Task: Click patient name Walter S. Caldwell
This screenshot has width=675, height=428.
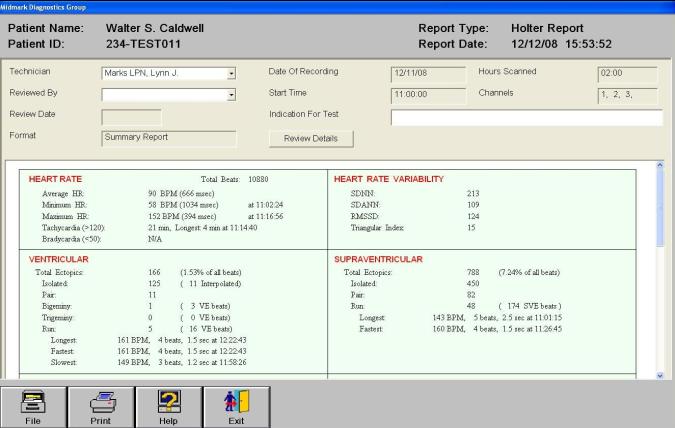Action: pyautogui.click(x=155, y=28)
